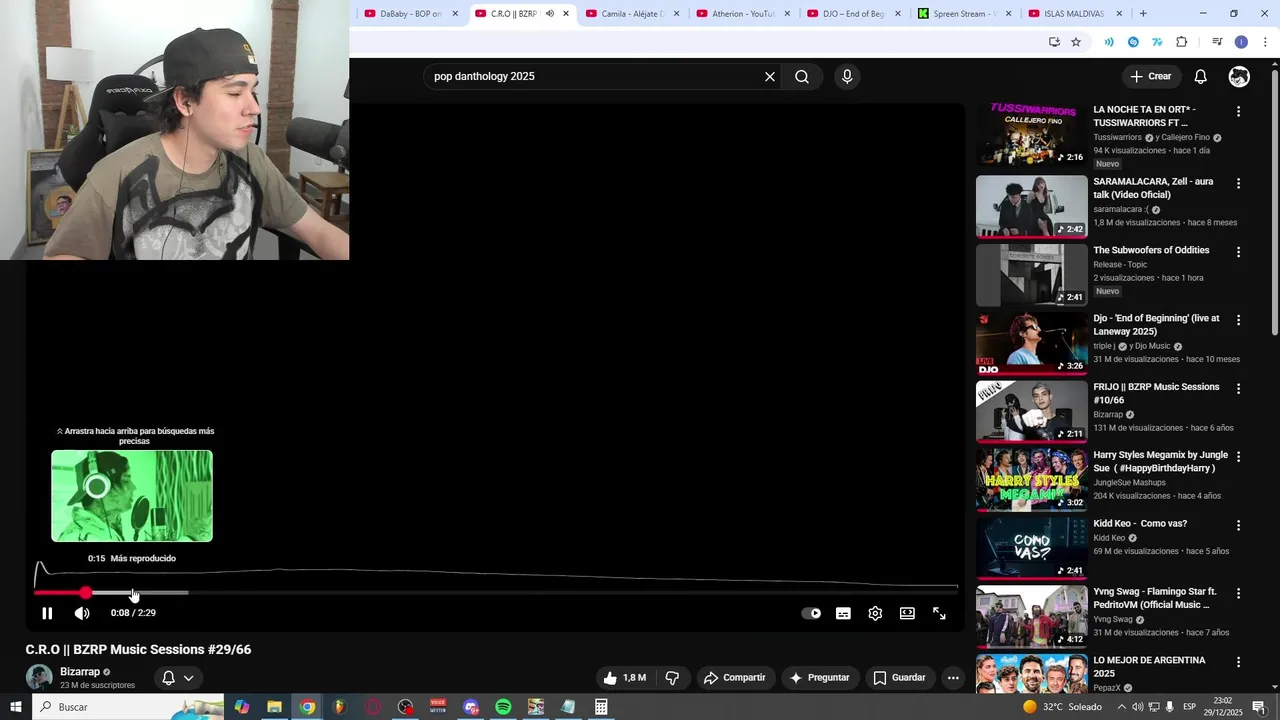1280x720 pixels.
Task: Open options for LA NOCHE TA EN ORT video
Action: coord(1238,112)
